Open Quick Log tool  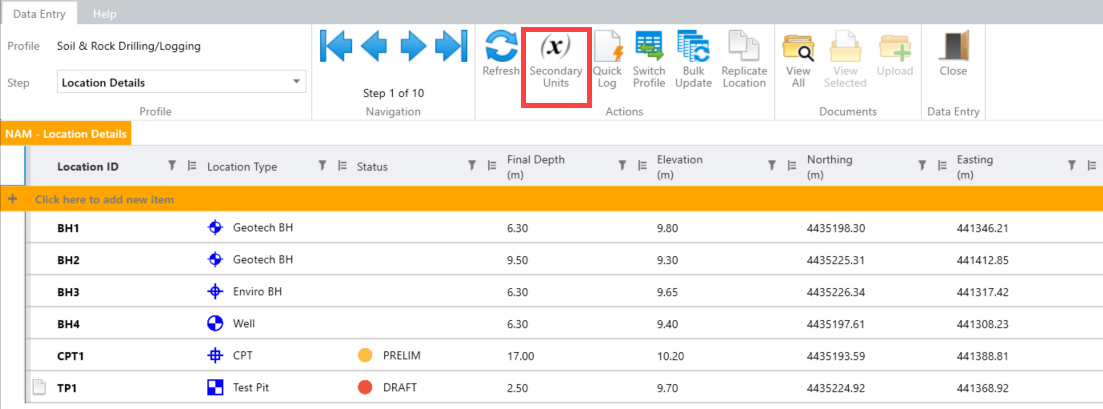click(607, 60)
